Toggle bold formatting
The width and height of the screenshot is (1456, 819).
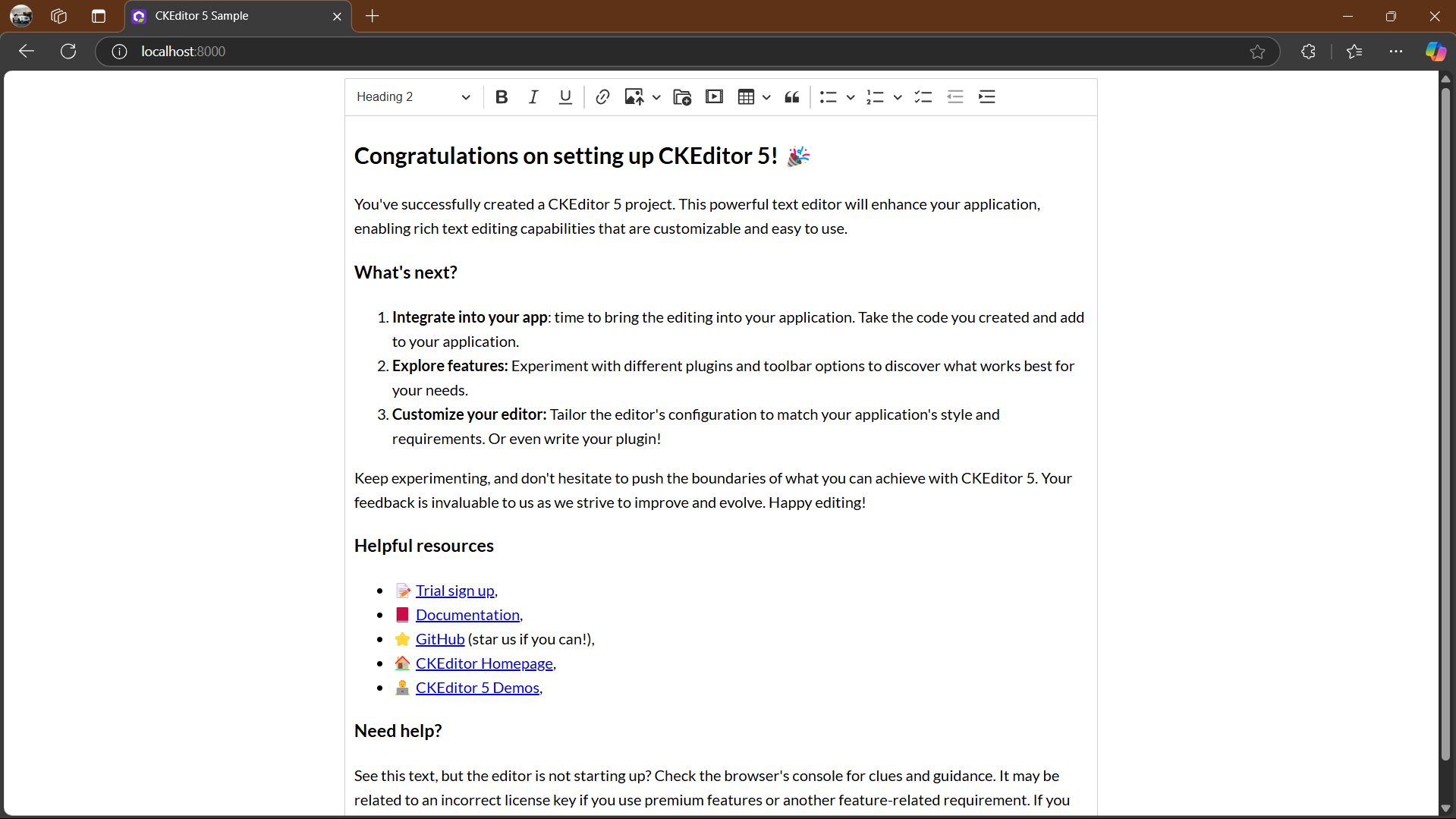(x=501, y=96)
